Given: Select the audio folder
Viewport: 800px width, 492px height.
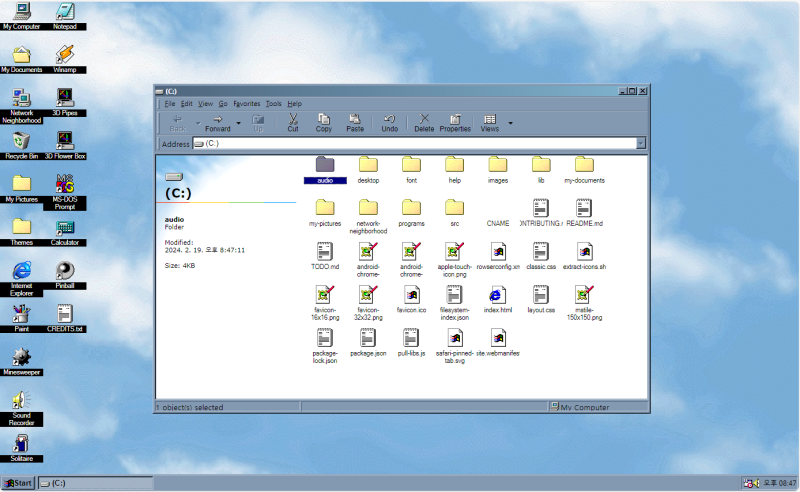Looking at the screenshot, I should [325, 170].
